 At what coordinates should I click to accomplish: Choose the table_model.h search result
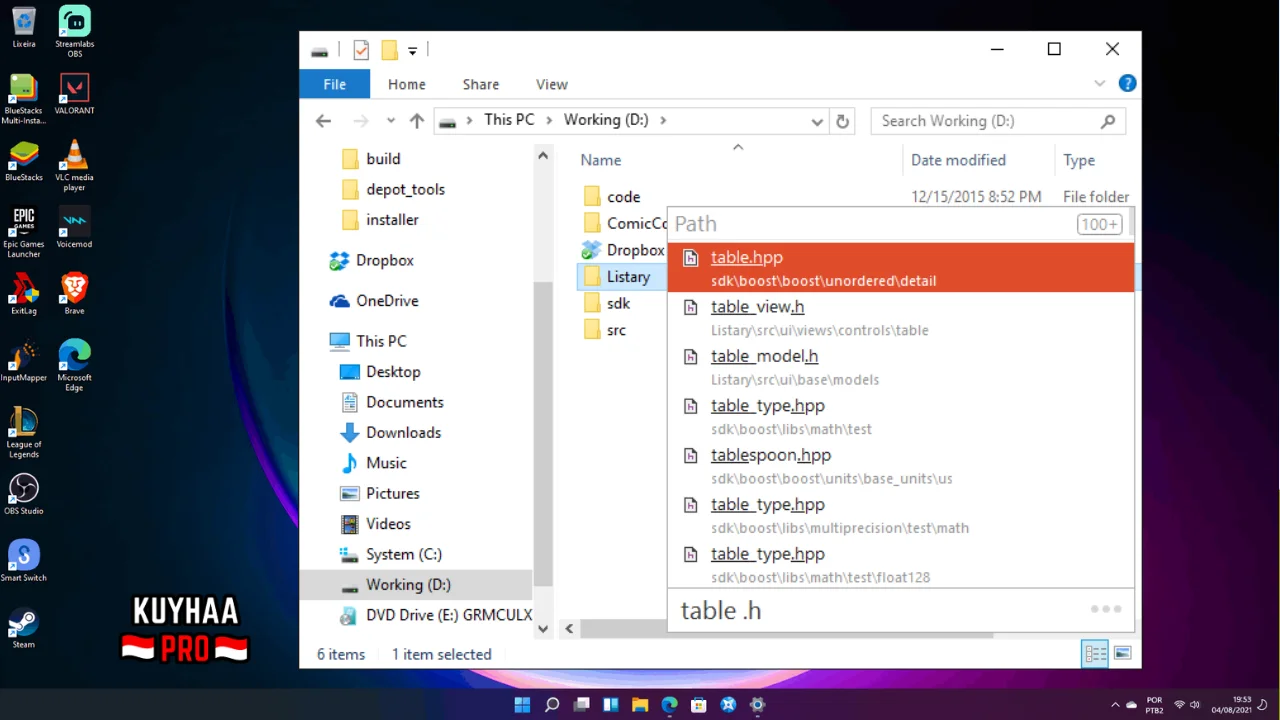tap(900, 367)
